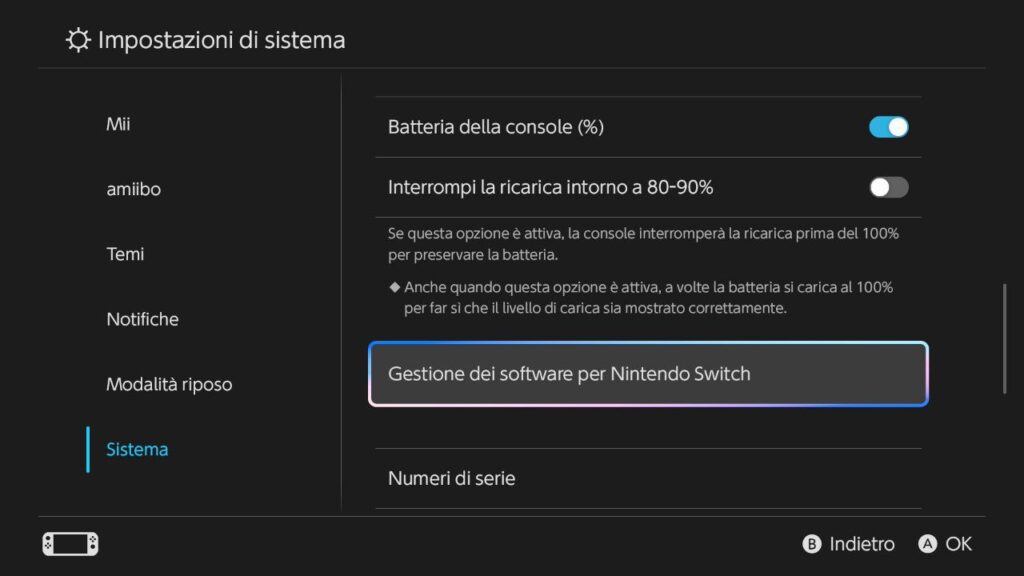Click the OK label
This screenshot has width=1024, height=576.
point(958,544)
